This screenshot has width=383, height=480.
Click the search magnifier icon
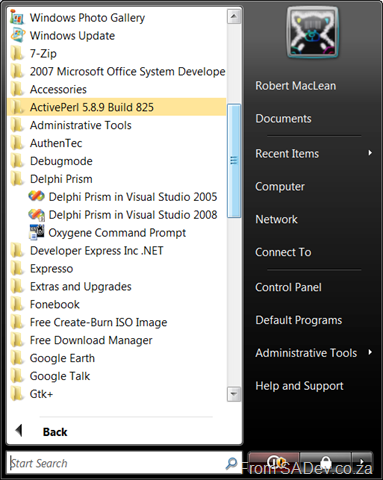[231, 463]
